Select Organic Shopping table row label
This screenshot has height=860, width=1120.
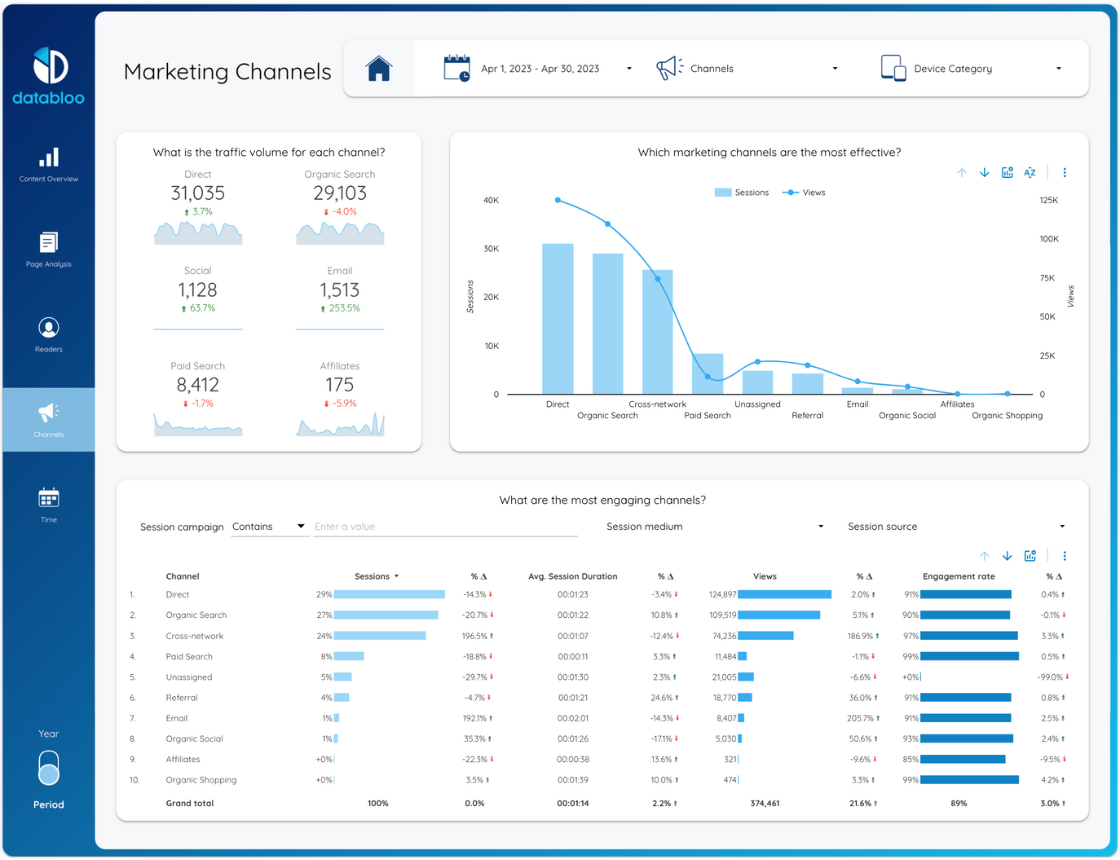(201, 781)
